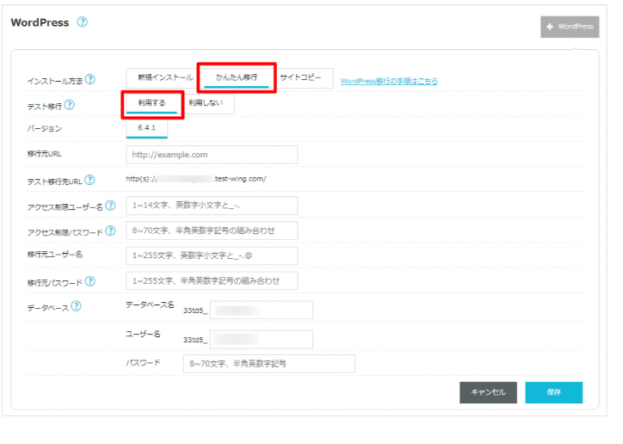Image resolution: width=623 pixels, height=444 pixels.
Task: Click the テスト移行 help icon
Action: 69,105
